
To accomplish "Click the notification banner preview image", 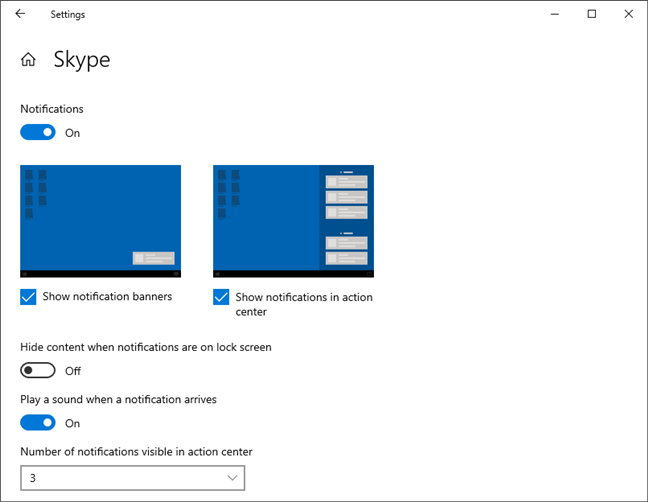I will [x=100, y=221].
